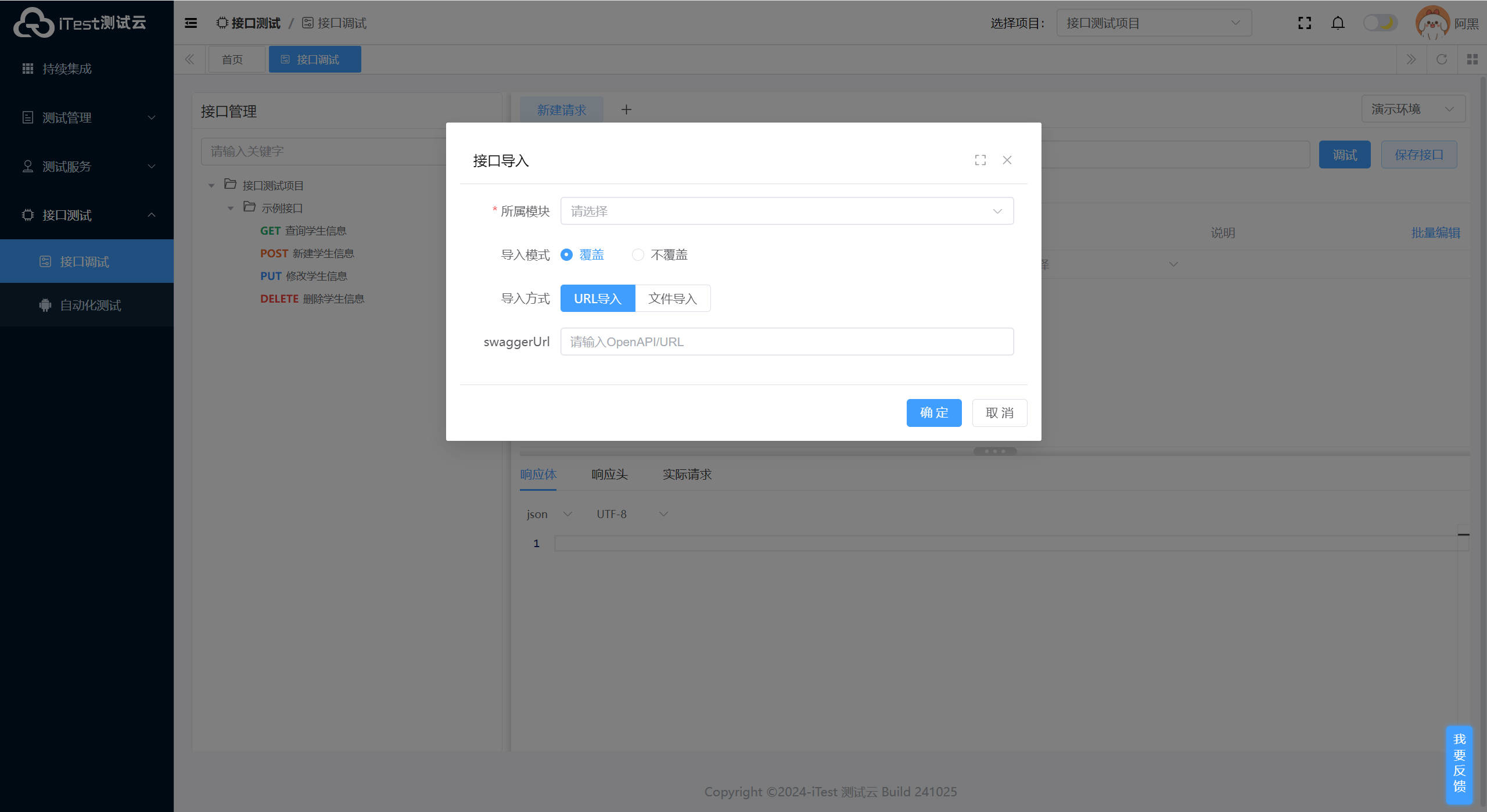Click the refresh icon in tab bar
This screenshot has width=1487, height=812.
click(1442, 59)
